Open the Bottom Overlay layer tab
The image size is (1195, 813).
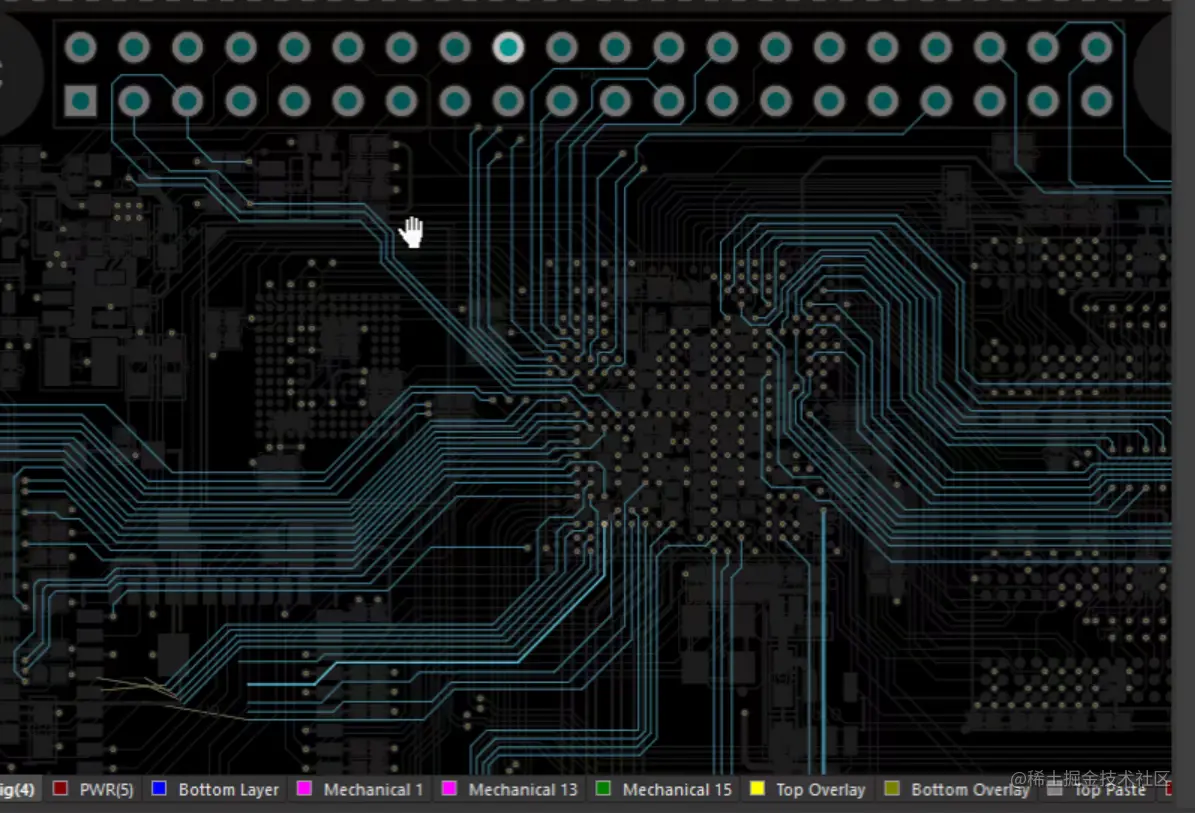[x=957, y=789]
